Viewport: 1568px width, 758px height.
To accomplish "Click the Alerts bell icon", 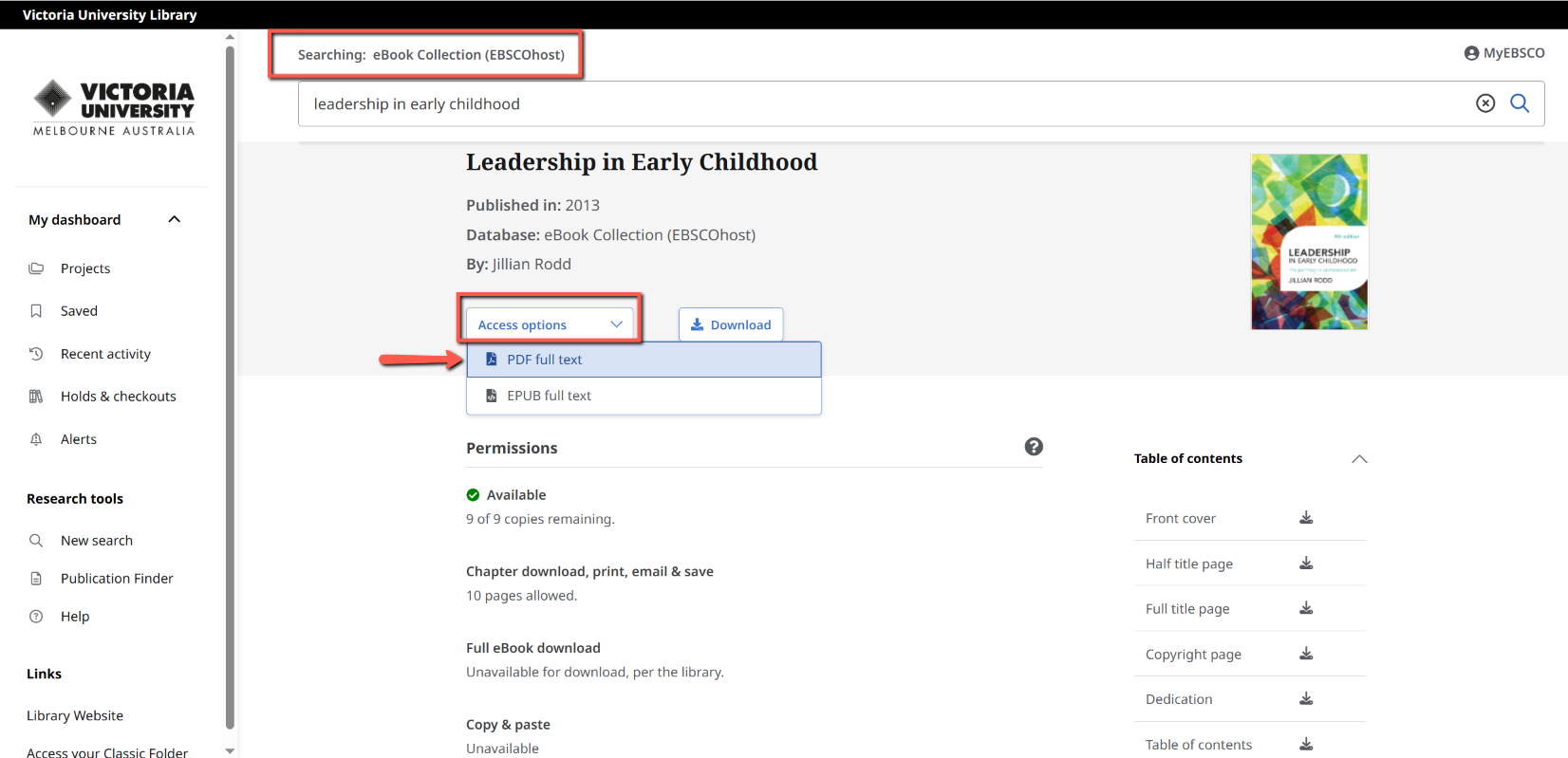I will click(x=36, y=439).
